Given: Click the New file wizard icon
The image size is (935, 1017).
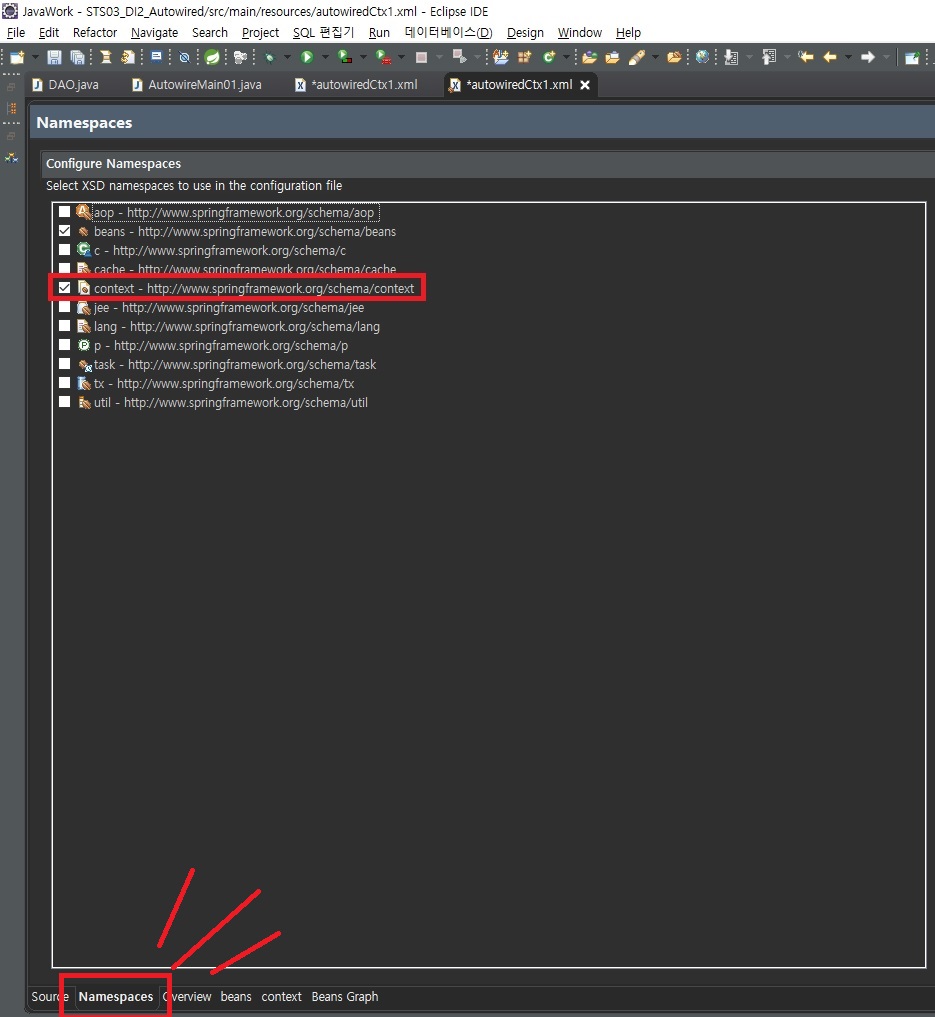Looking at the screenshot, I should point(17,57).
